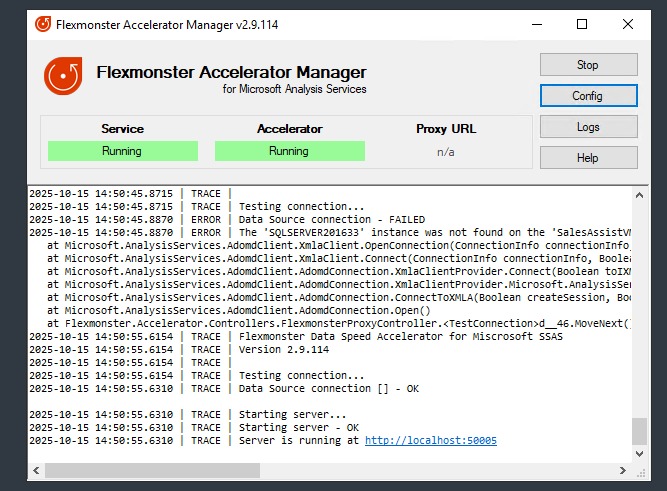Click the log's vertical scrollbar up arrow

tap(639, 194)
